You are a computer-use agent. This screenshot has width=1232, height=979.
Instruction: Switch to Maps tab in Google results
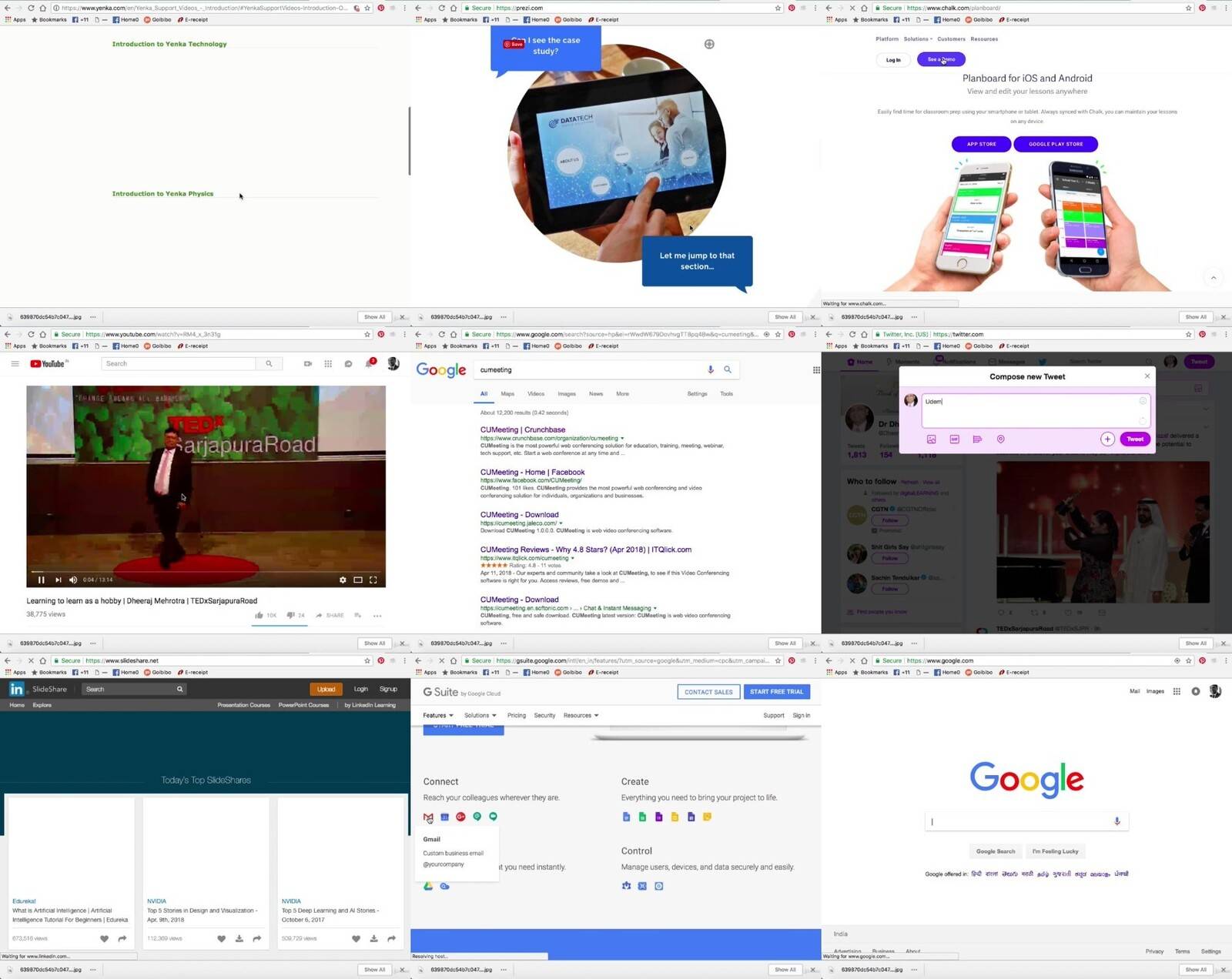pos(507,393)
